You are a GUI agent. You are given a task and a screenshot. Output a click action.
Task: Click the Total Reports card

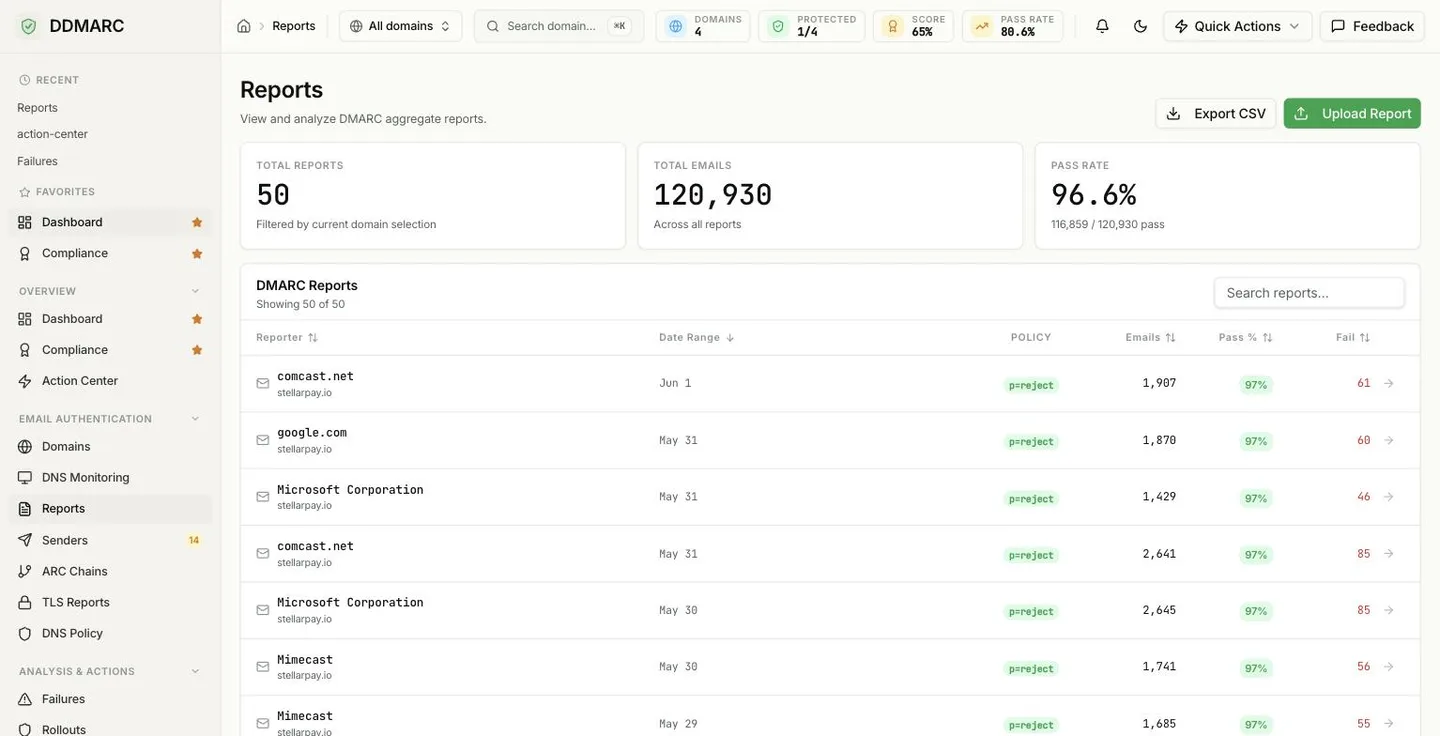pos(433,196)
